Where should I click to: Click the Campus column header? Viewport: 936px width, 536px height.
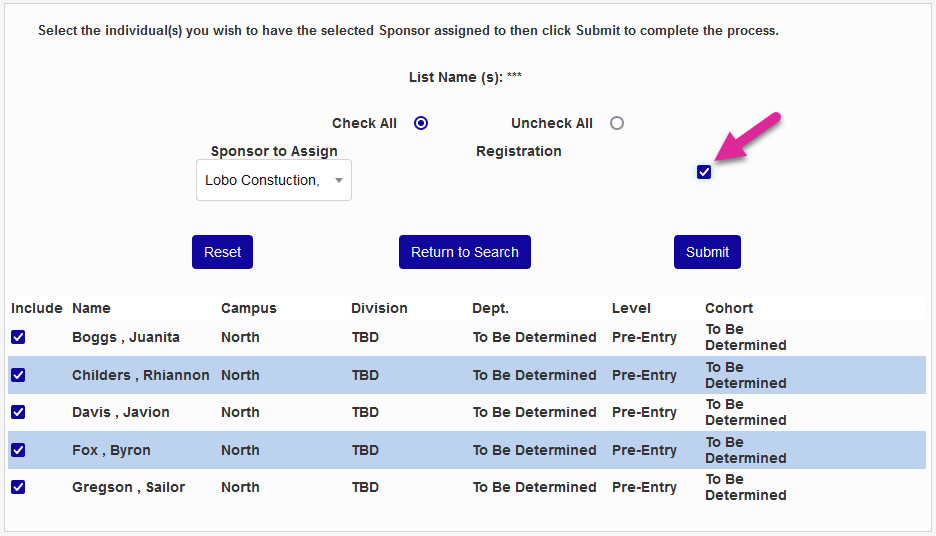pyautogui.click(x=248, y=308)
